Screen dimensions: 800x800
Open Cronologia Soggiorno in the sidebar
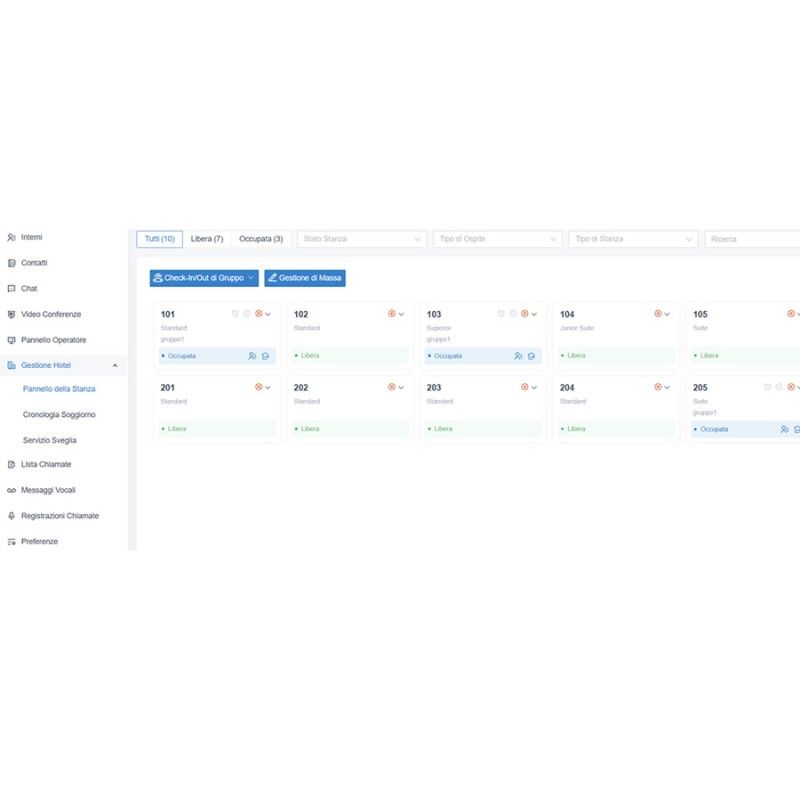[59, 415]
